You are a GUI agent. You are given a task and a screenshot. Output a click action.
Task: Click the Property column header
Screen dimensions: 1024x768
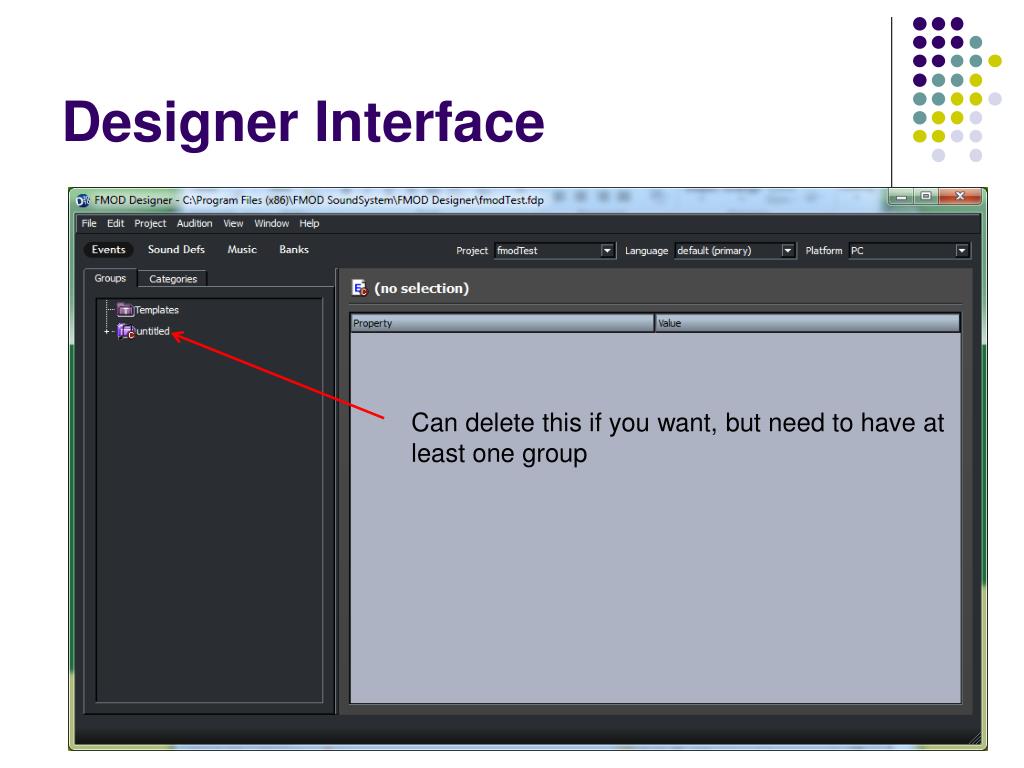[502, 323]
